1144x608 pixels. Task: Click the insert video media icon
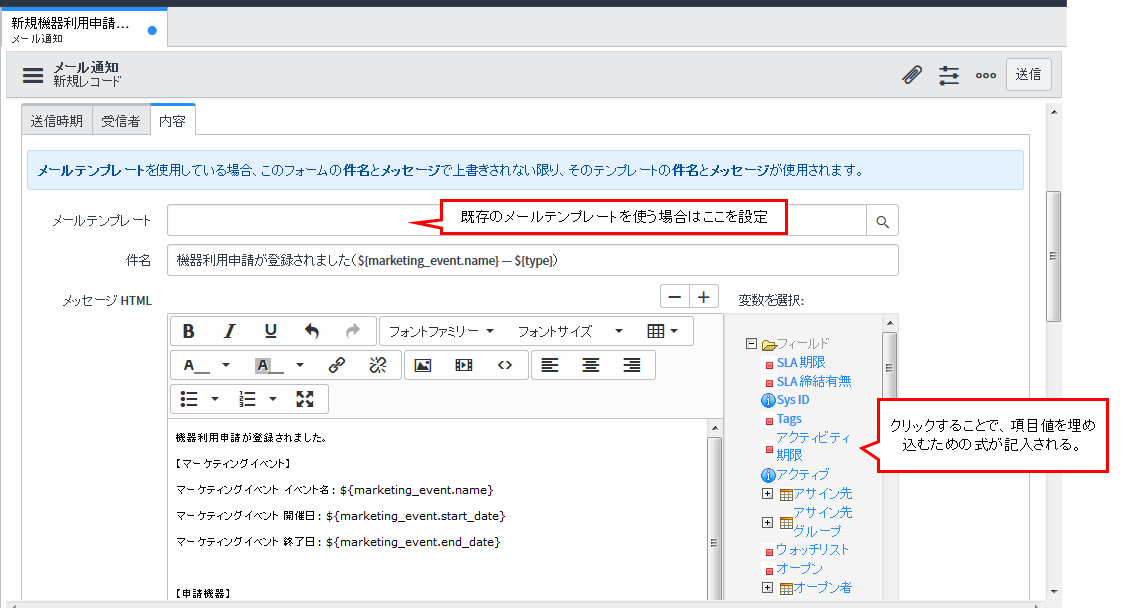pos(463,365)
